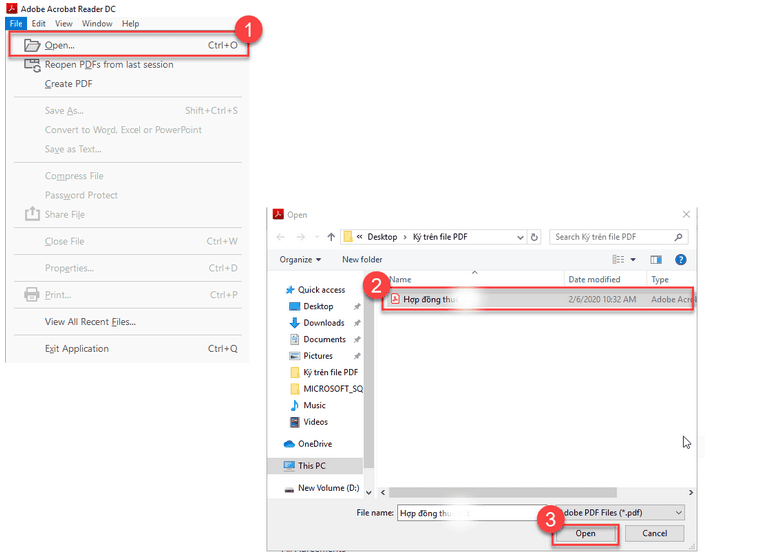Click the Search Ký trên file PDF box
766x555 pixels.
[x=618, y=237]
